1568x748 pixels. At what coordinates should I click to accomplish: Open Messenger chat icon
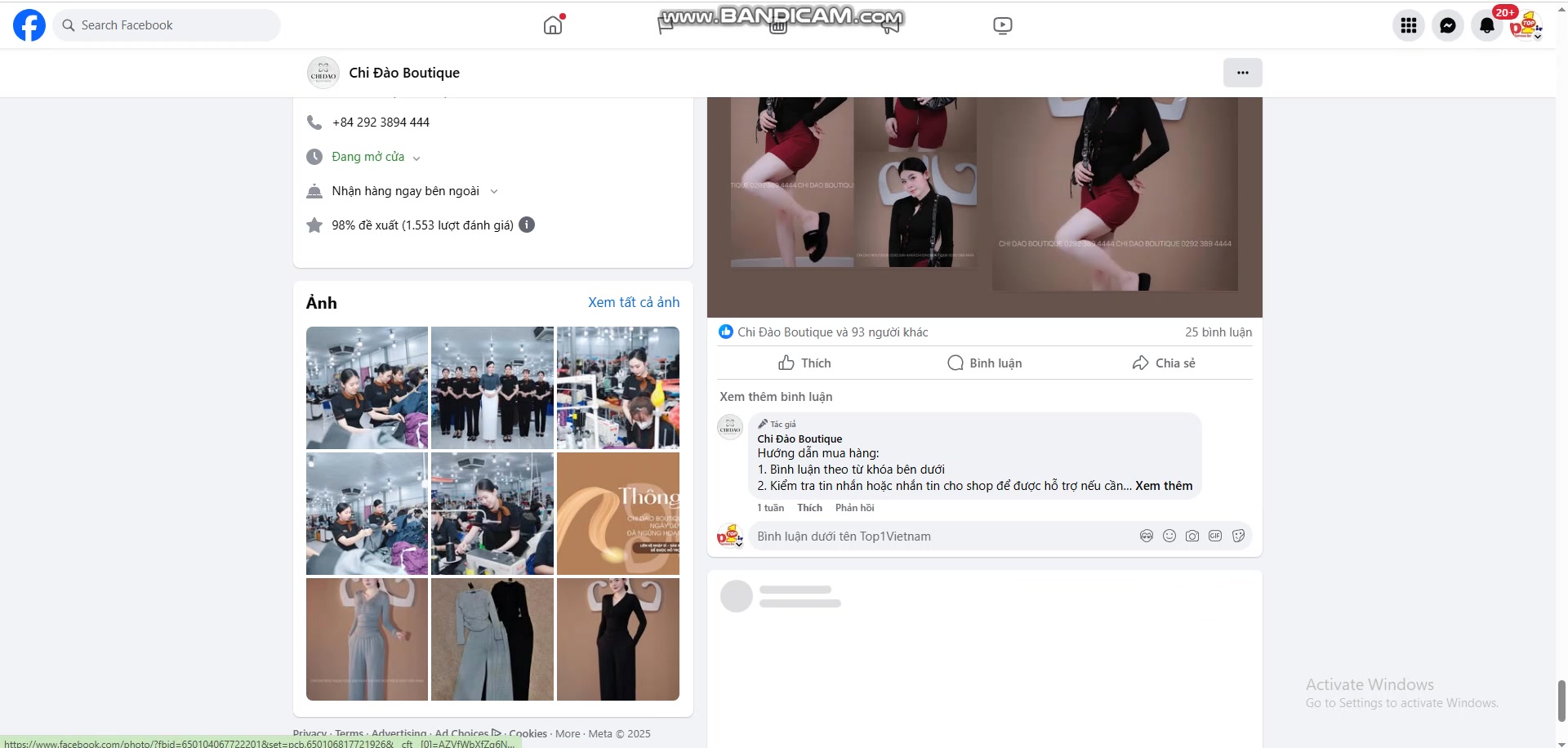click(1447, 25)
